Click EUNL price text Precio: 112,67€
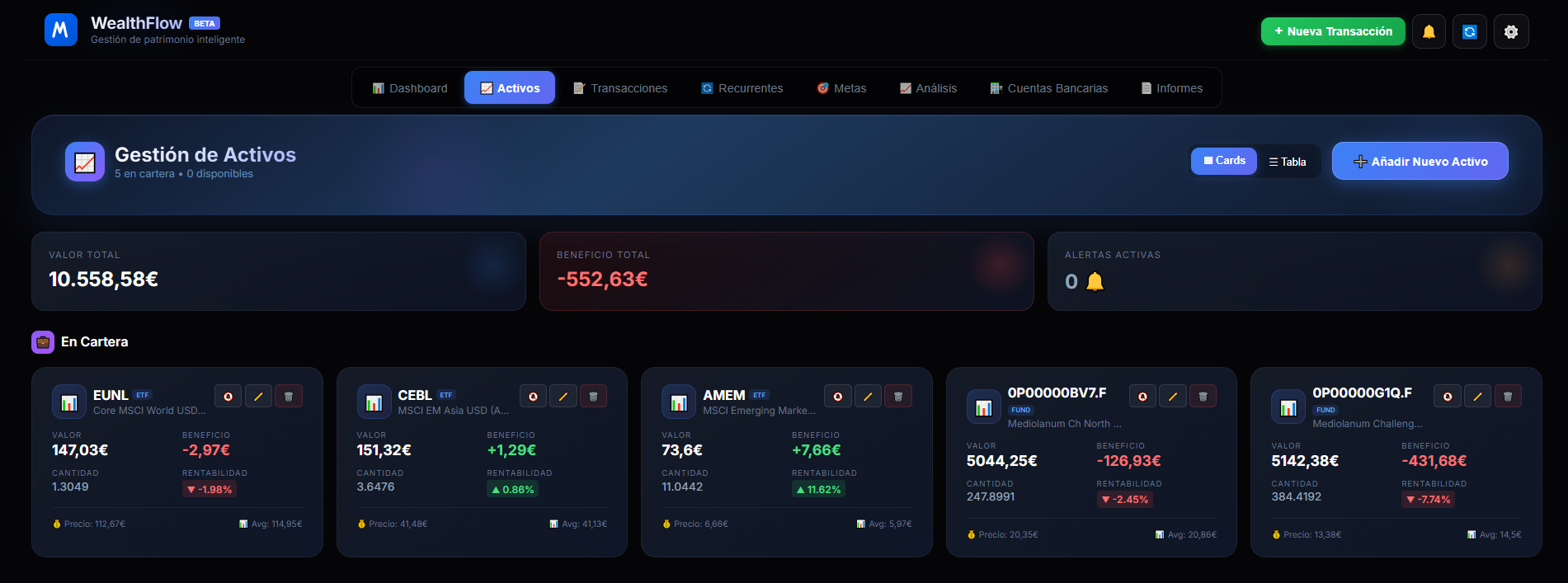1568x583 pixels. pyautogui.click(x=89, y=524)
